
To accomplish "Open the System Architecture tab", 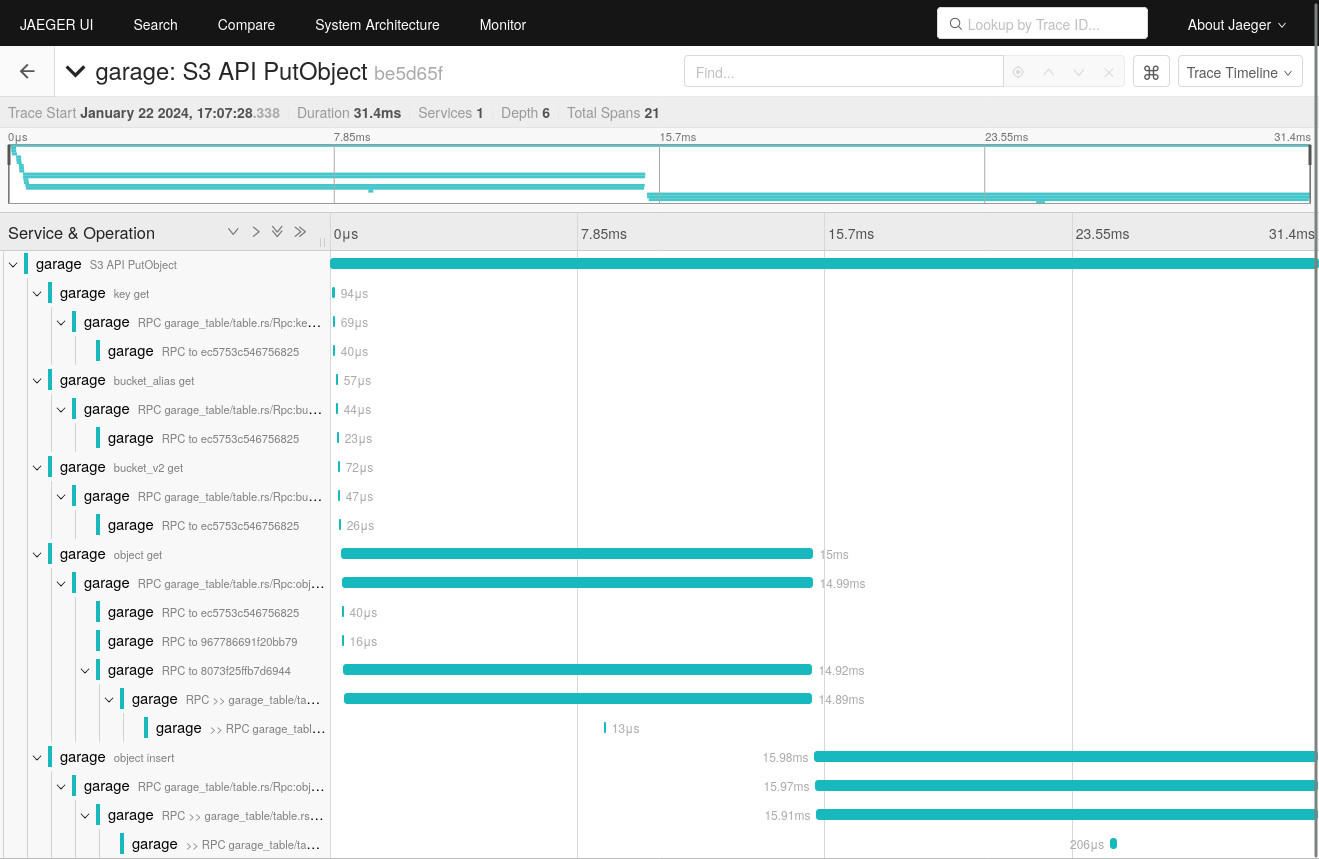I will tap(377, 24).
